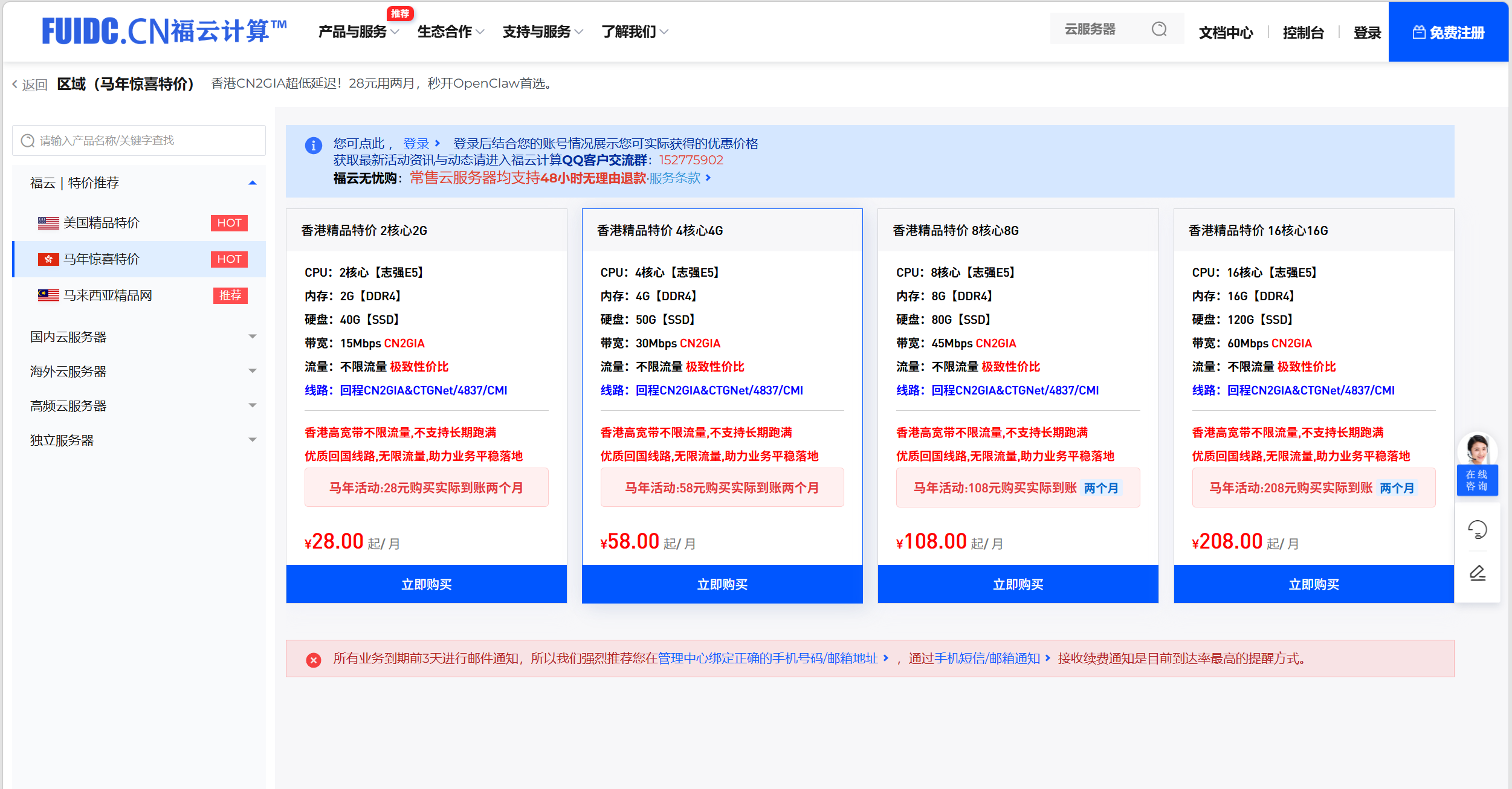Click the 免费注册 button
This screenshot has width=1512, height=789.
point(1448,33)
